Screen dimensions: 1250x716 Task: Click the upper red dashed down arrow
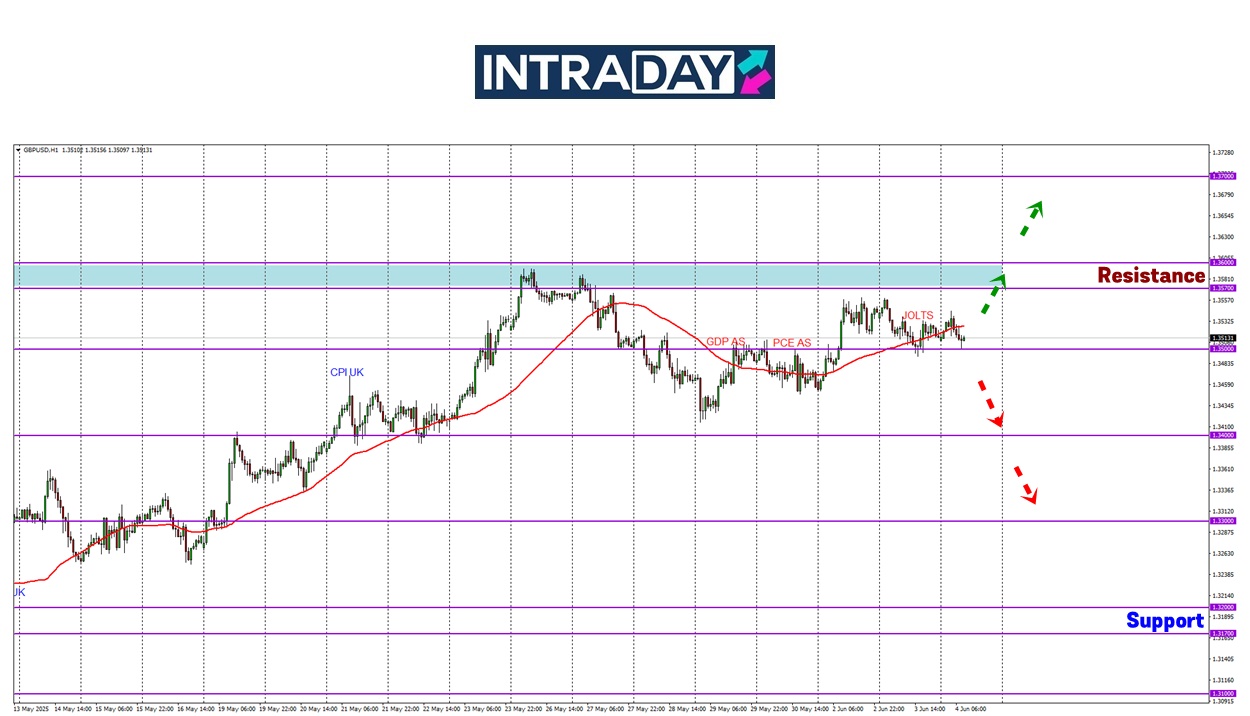point(989,403)
